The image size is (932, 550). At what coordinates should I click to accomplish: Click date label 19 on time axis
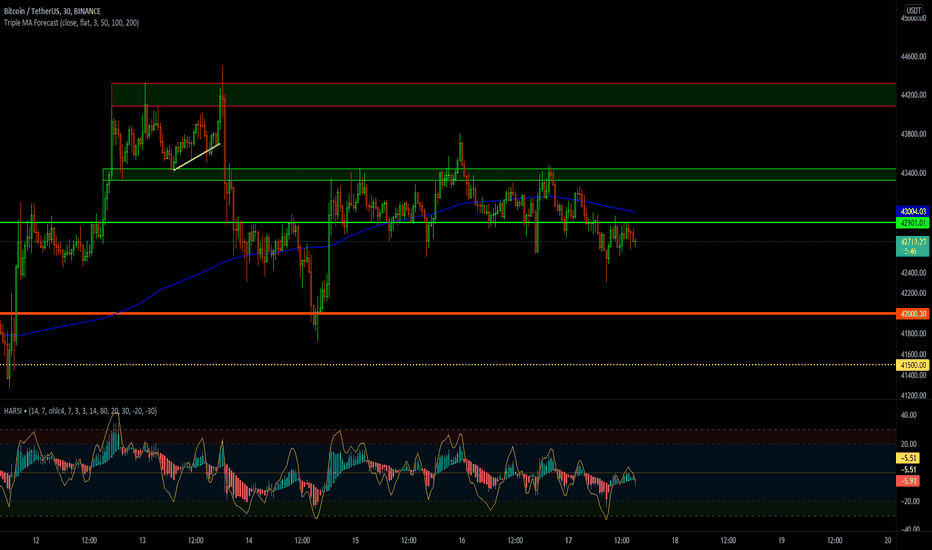[x=782, y=540]
